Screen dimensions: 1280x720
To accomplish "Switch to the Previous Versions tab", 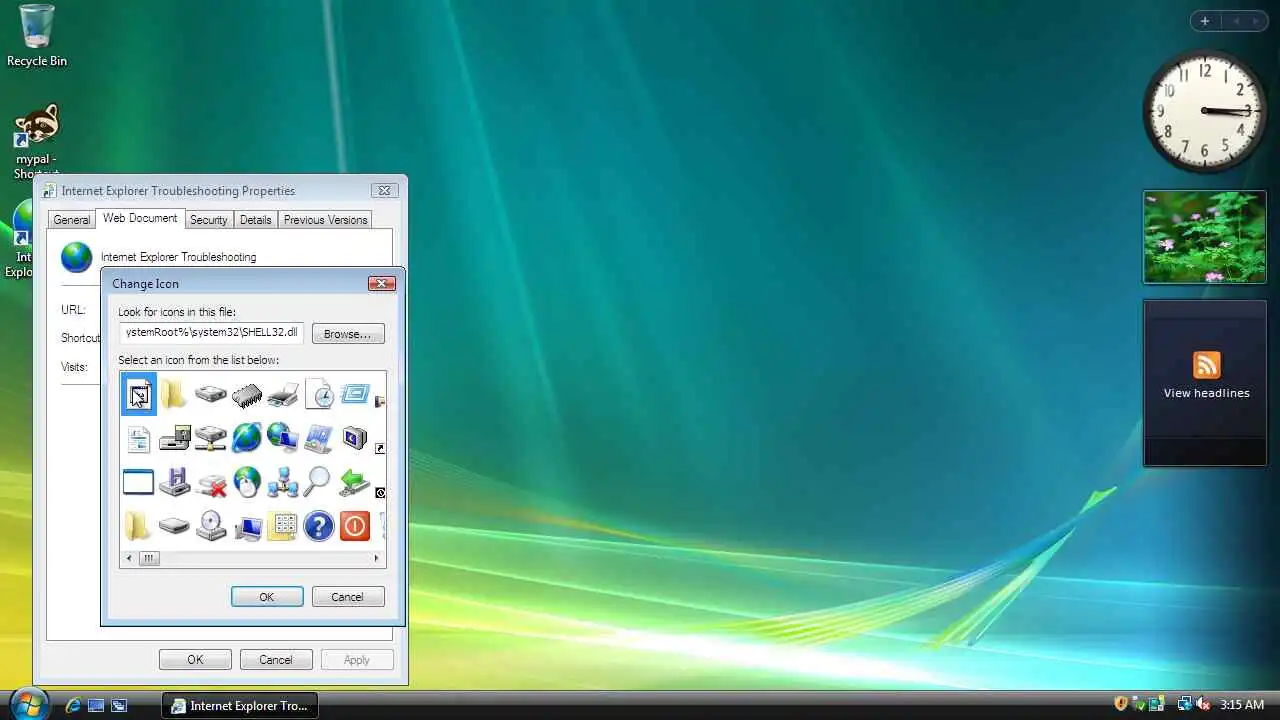I will (x=326, y=220).
